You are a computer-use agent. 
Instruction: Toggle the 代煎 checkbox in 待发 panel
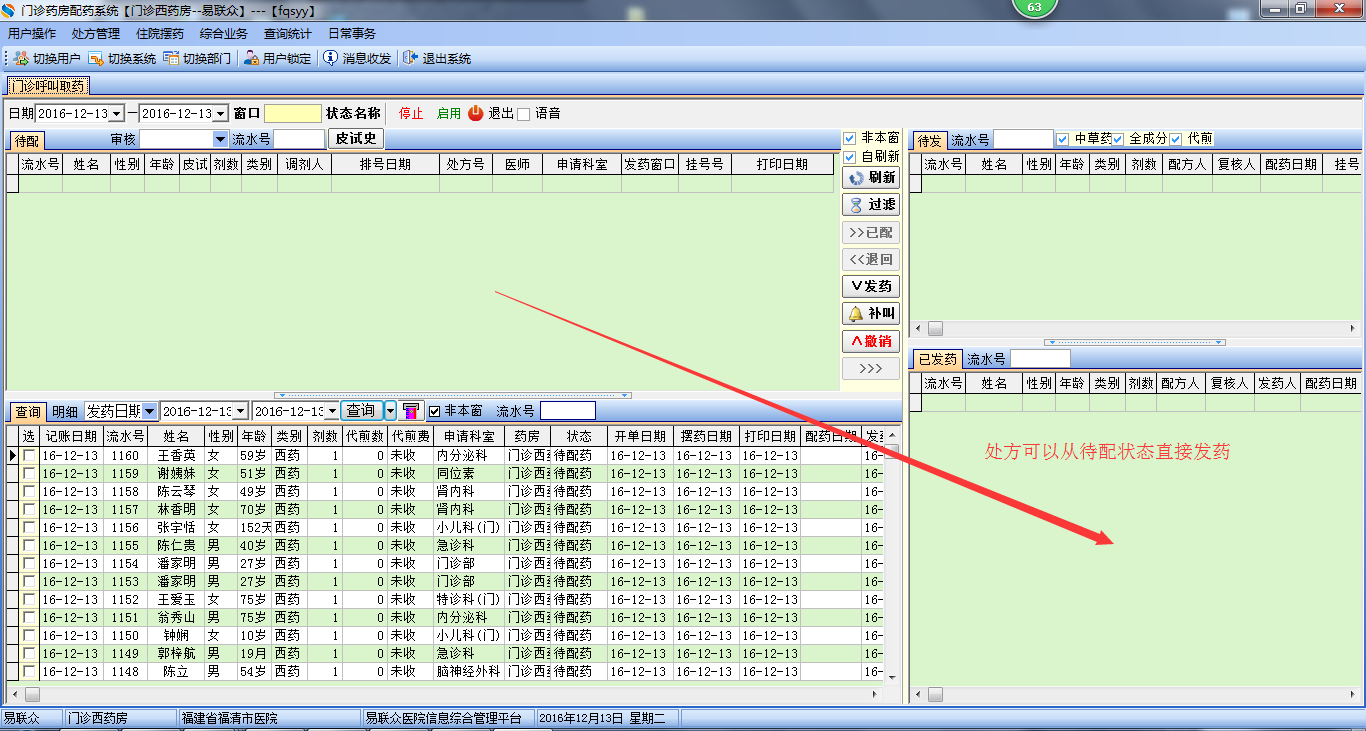(1176, 139)
